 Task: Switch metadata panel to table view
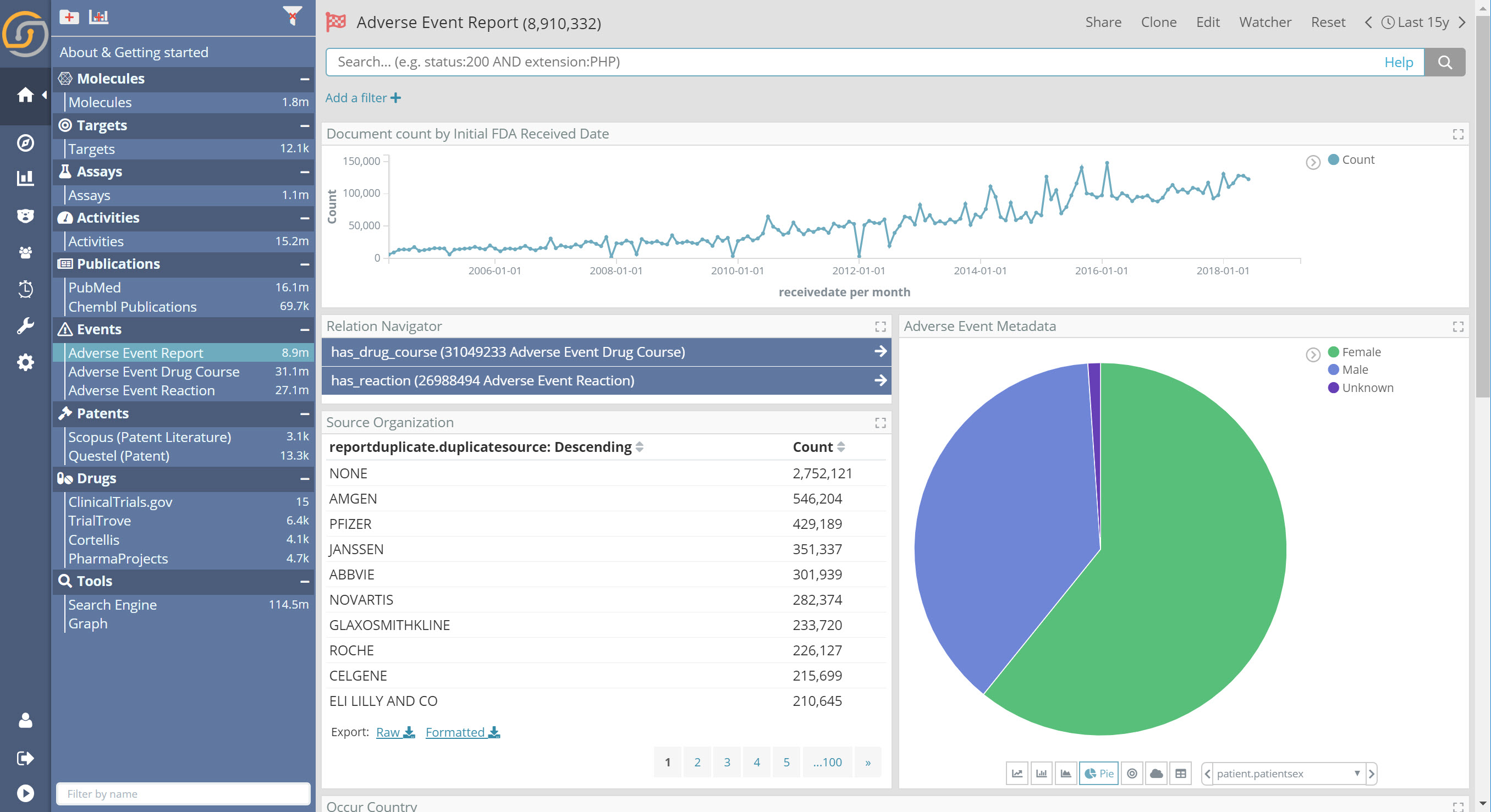tap(1180, 774)
